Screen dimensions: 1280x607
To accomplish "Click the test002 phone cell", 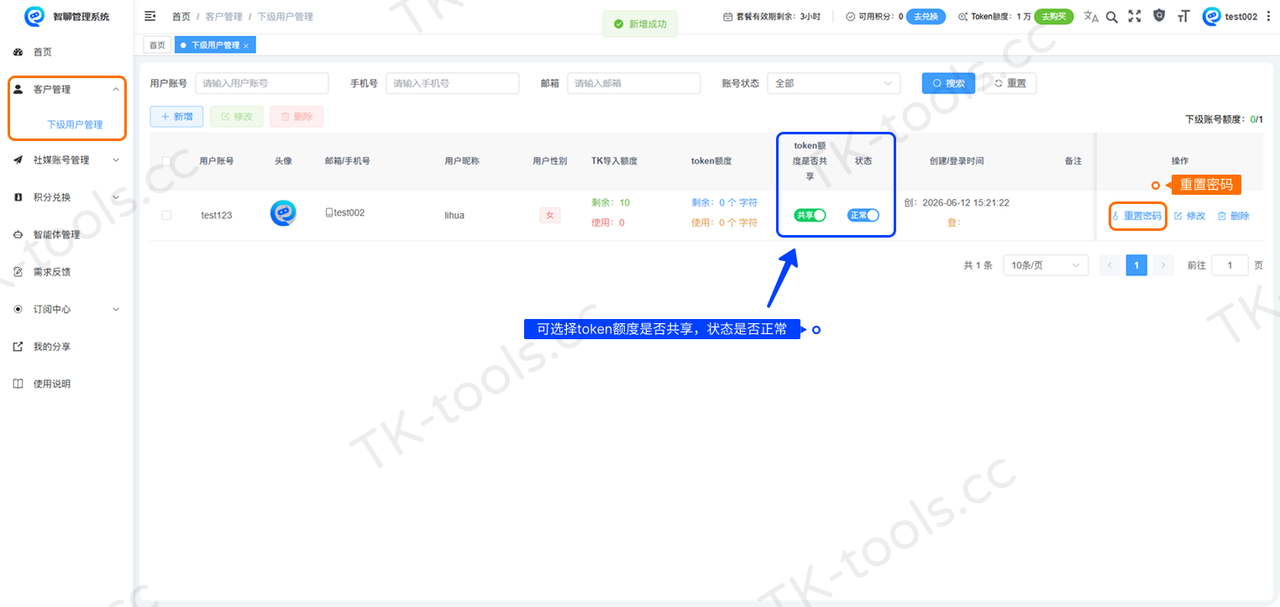I will pyautogui.click(x=345, y=213).
